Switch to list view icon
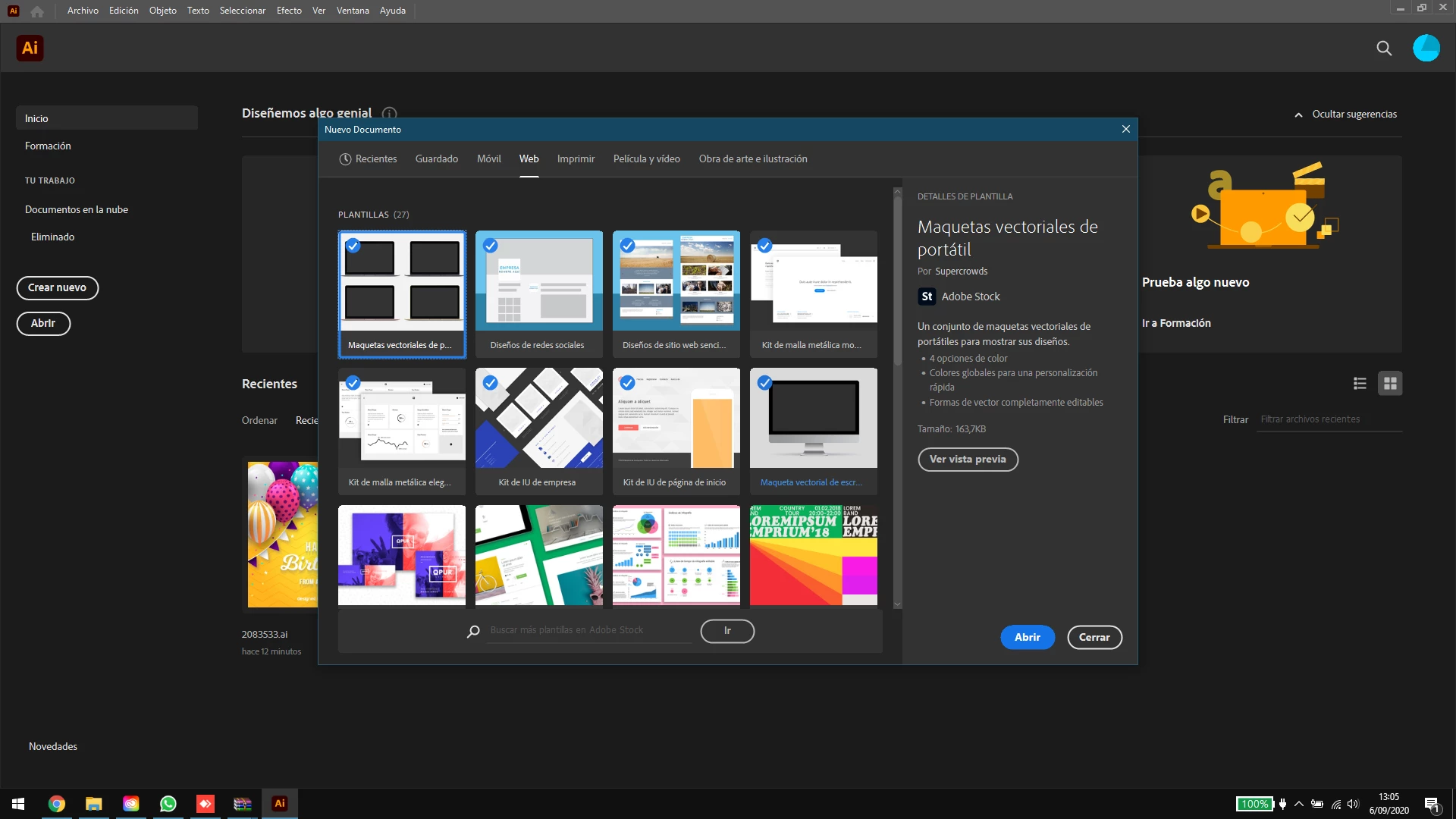 click(1360, 384)
